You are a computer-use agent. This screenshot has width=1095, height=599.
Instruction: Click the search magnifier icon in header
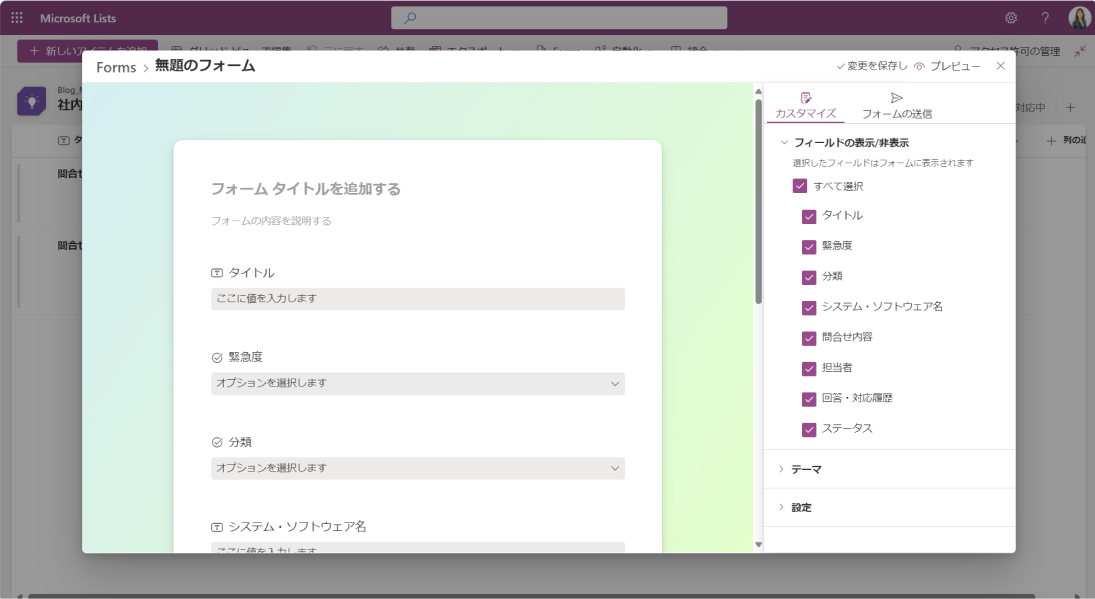(x=410, y=17)
